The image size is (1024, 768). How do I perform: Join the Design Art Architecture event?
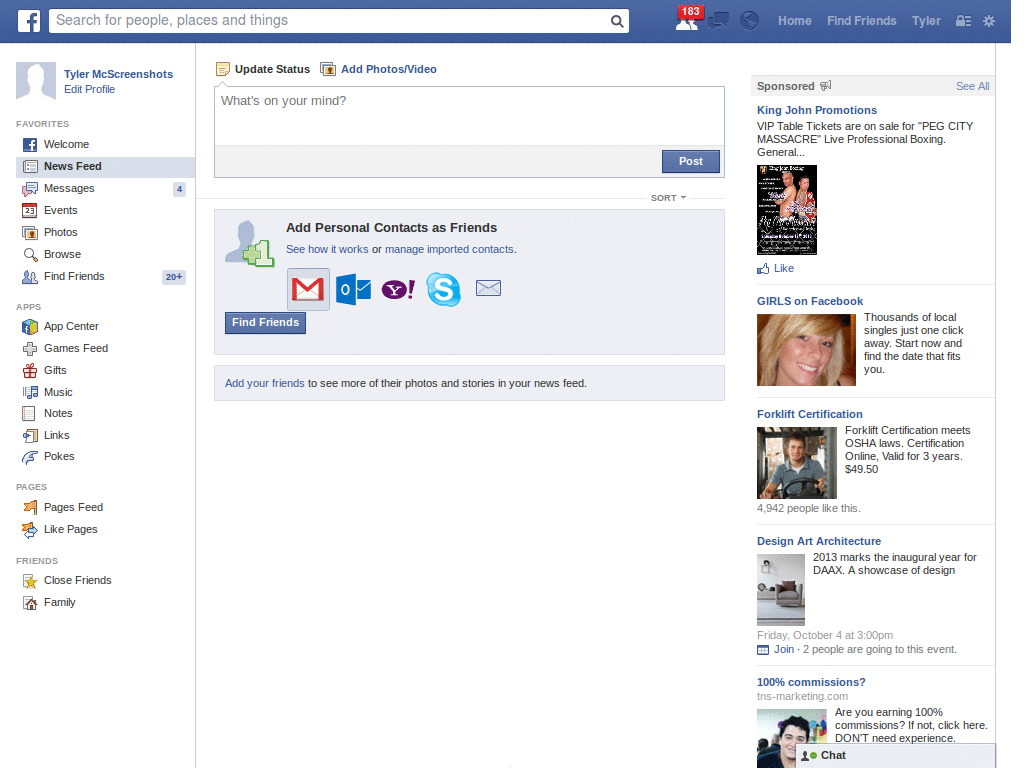coord(784,649)
